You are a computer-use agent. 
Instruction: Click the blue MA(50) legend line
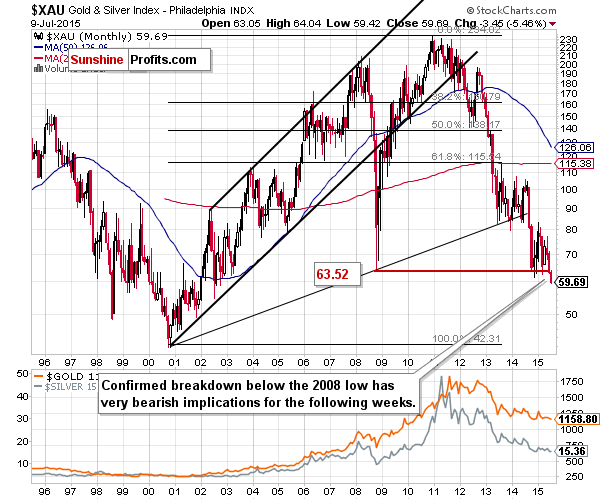pyautogui.click(x=38, y=48)
